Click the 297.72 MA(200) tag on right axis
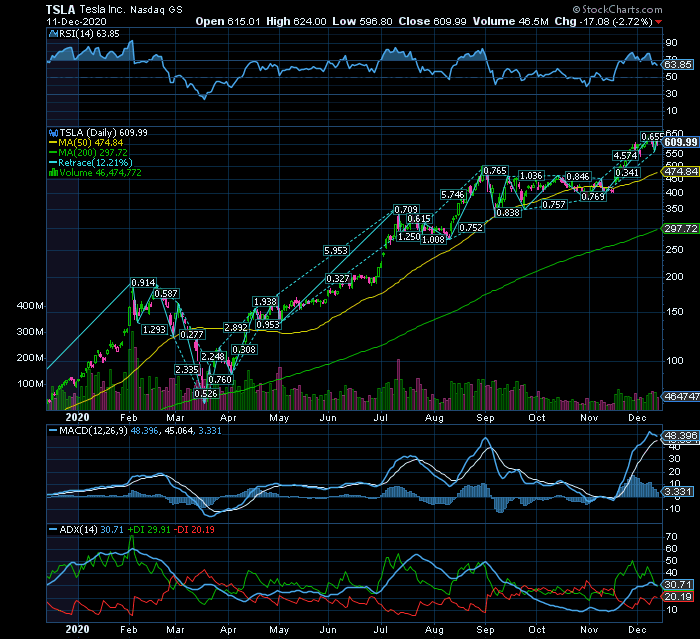 (681, 228)
